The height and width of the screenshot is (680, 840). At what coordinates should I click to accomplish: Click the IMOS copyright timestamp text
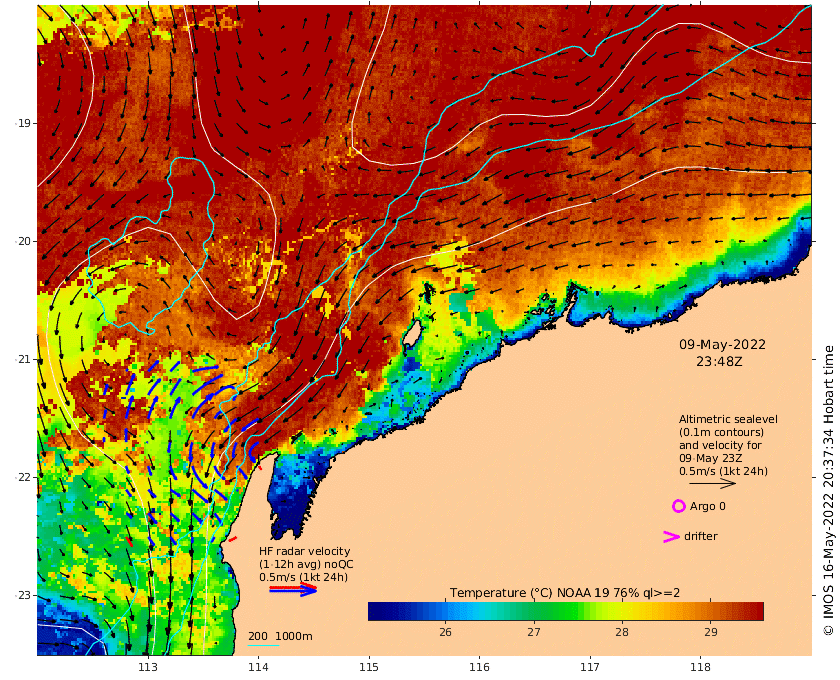[x=829, y=490]
